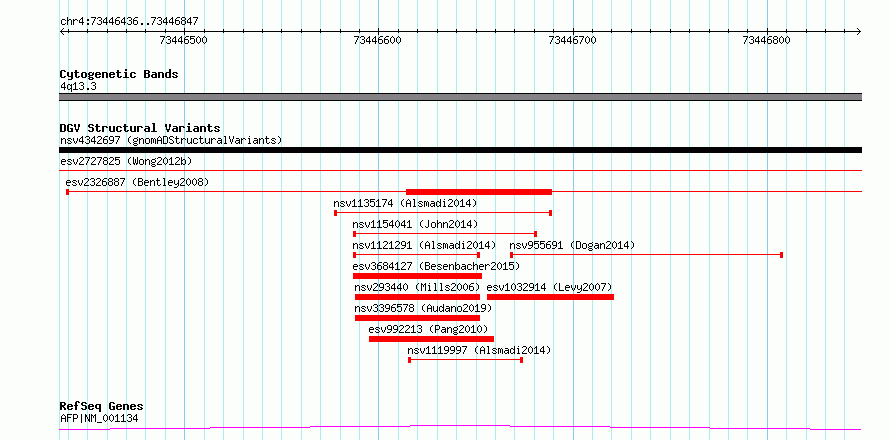Open variant label nsv1121291 (Alsmadi2014)

[x=424, y=245]
